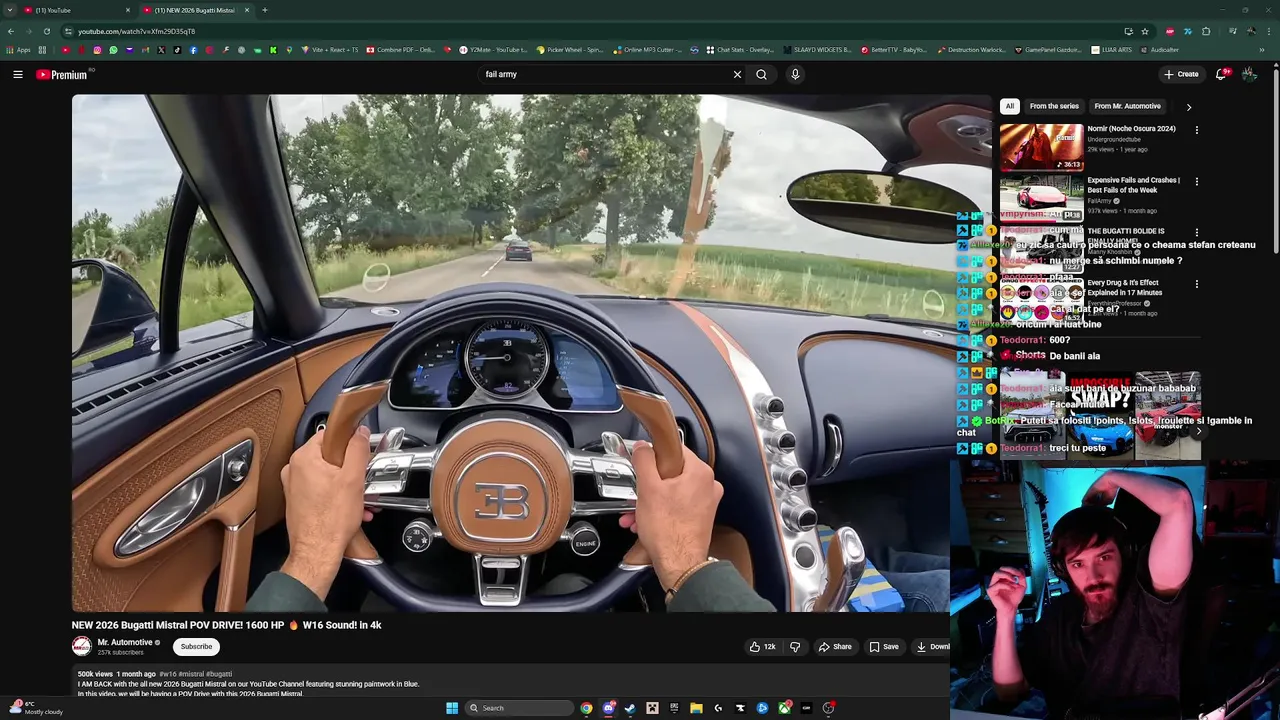1280x720 pixels.
Task: Expand more filter chips with right arrow
Action: (x=1188, y=107)
